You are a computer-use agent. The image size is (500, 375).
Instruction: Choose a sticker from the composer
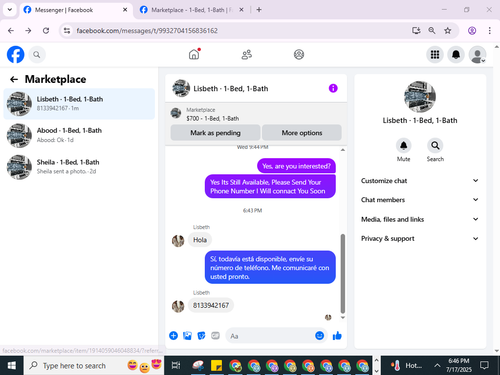point(201,336)
